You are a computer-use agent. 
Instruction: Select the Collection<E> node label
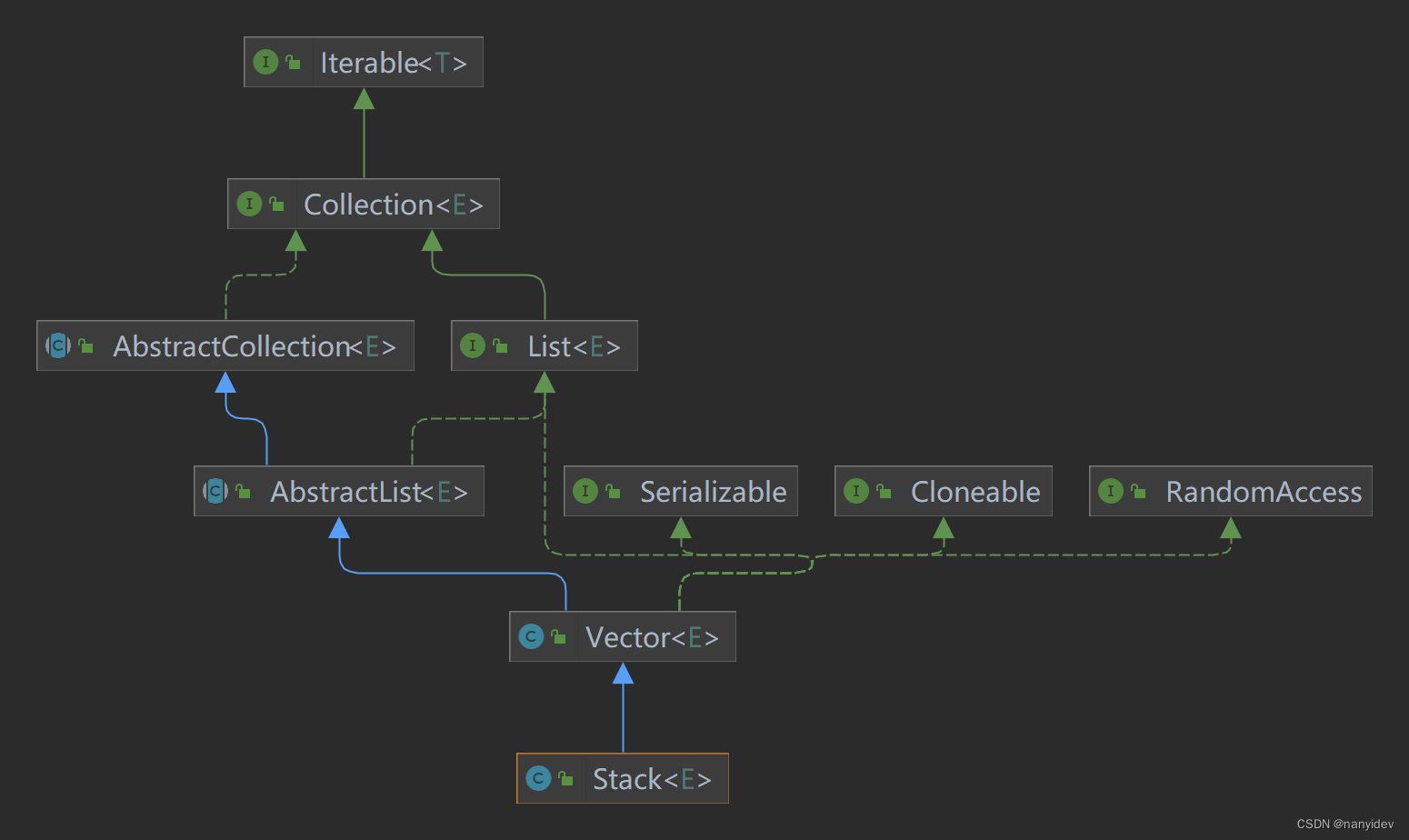point(394,205)
